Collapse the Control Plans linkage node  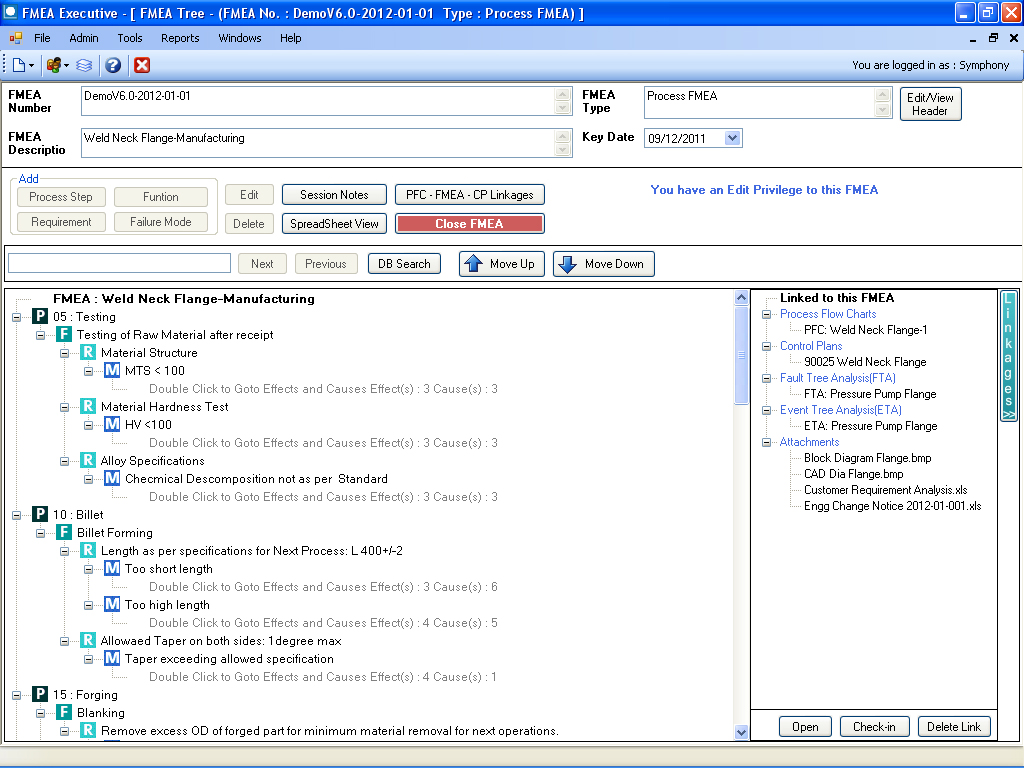767,346
